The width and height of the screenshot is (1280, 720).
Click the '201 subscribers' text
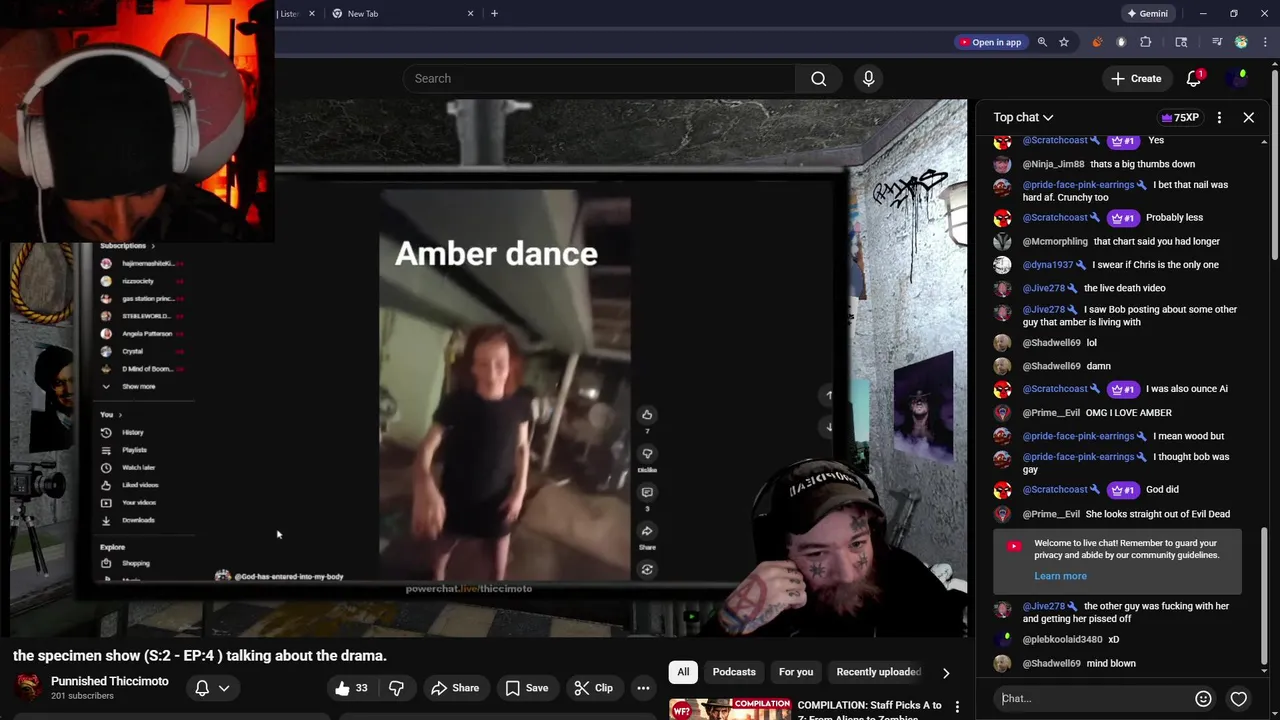(x=82, y=696)
